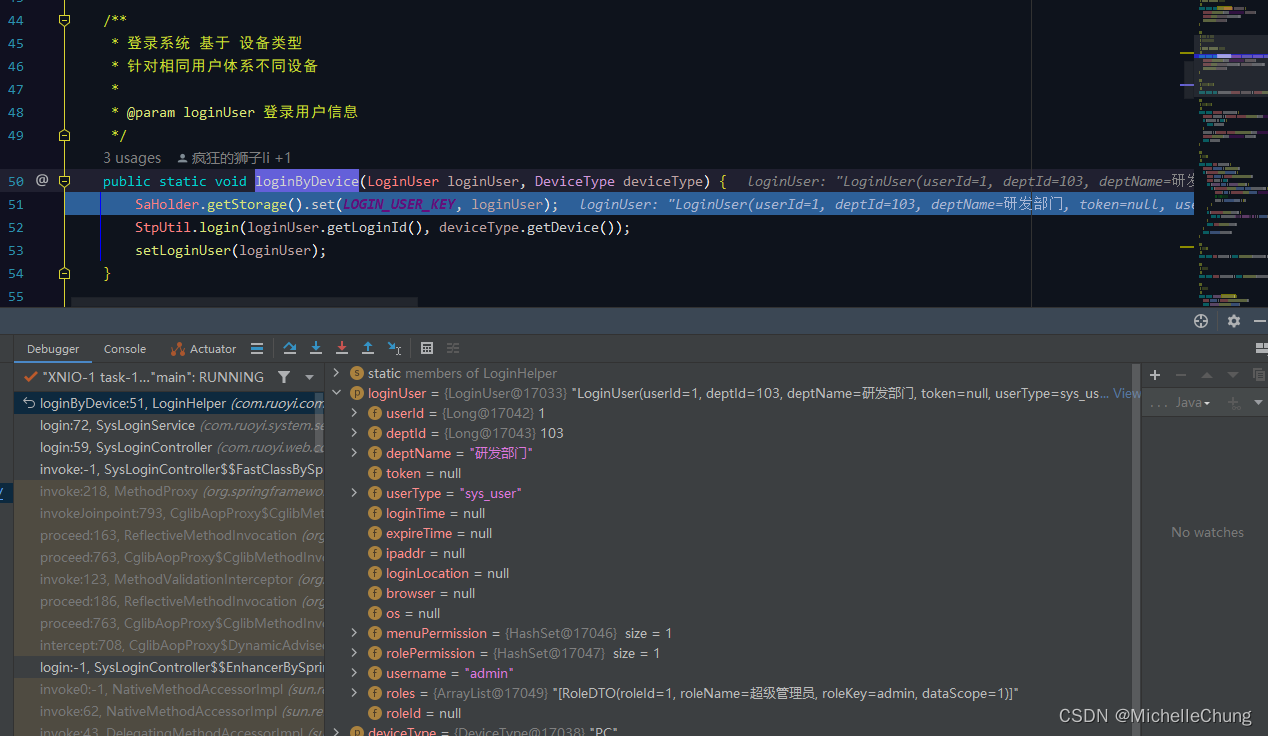Screen dimensions: 1268x736
Task: Open the Evaluate Expression calculator icon
Action: (427, 348)
